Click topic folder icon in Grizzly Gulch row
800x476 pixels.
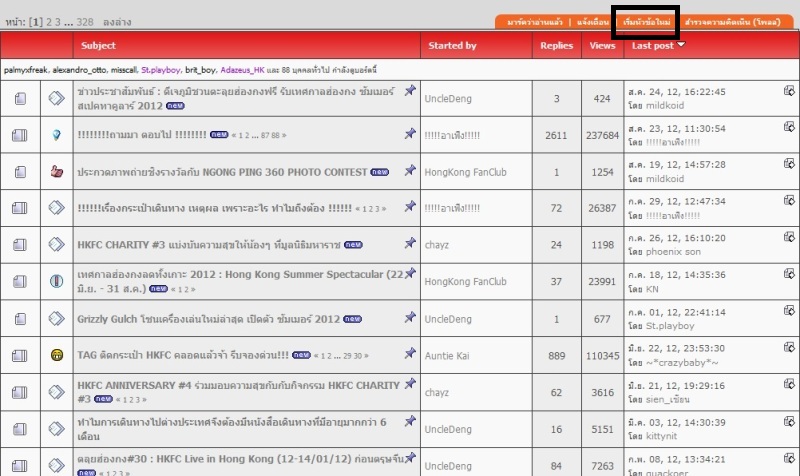(20, 319)
